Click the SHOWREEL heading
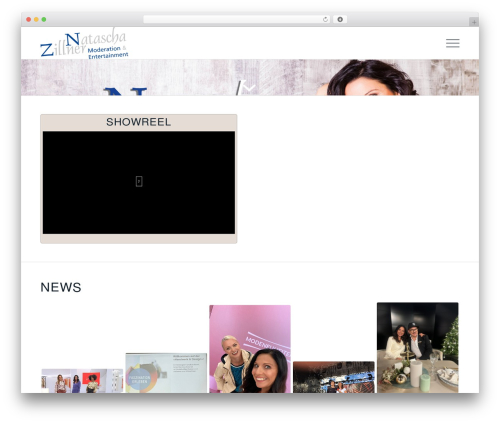Screen dimensions: 500x423 [x=139, y=122]
